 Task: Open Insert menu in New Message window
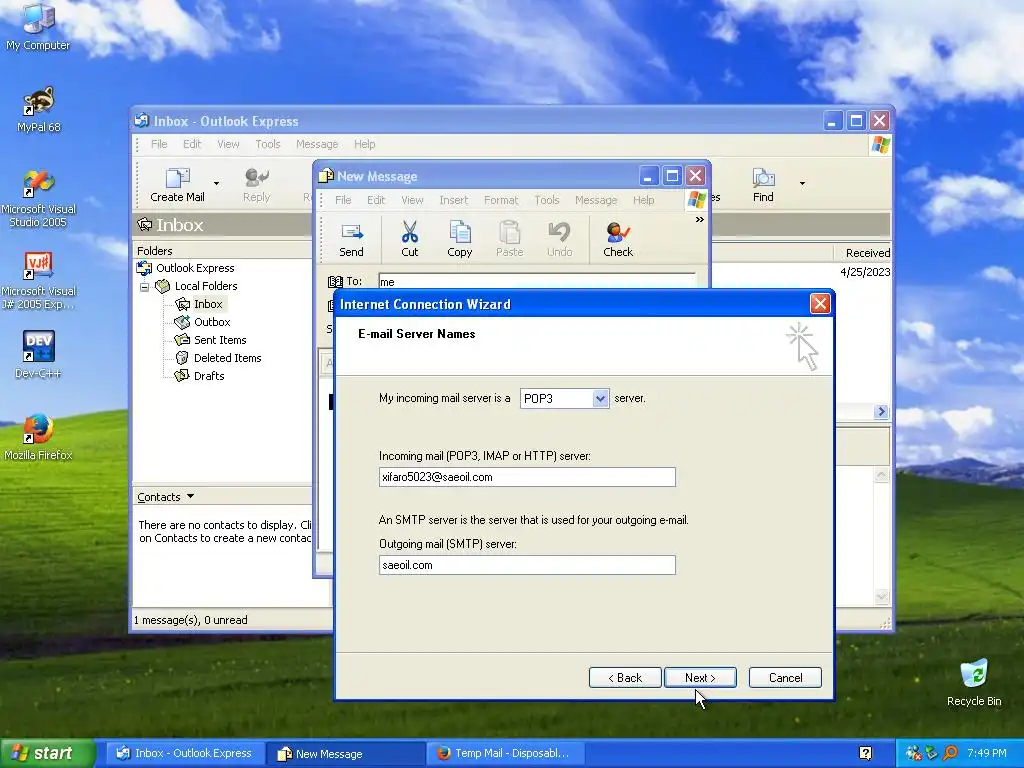pos(453,200)
